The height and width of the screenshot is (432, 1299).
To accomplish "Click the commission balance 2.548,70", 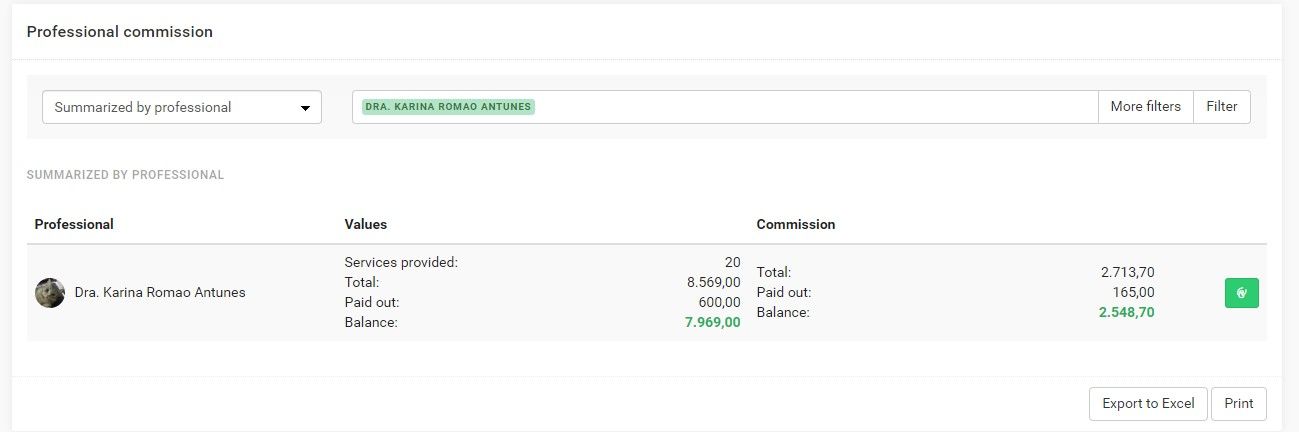I will pyautogui.click(x=1126, y=312).
